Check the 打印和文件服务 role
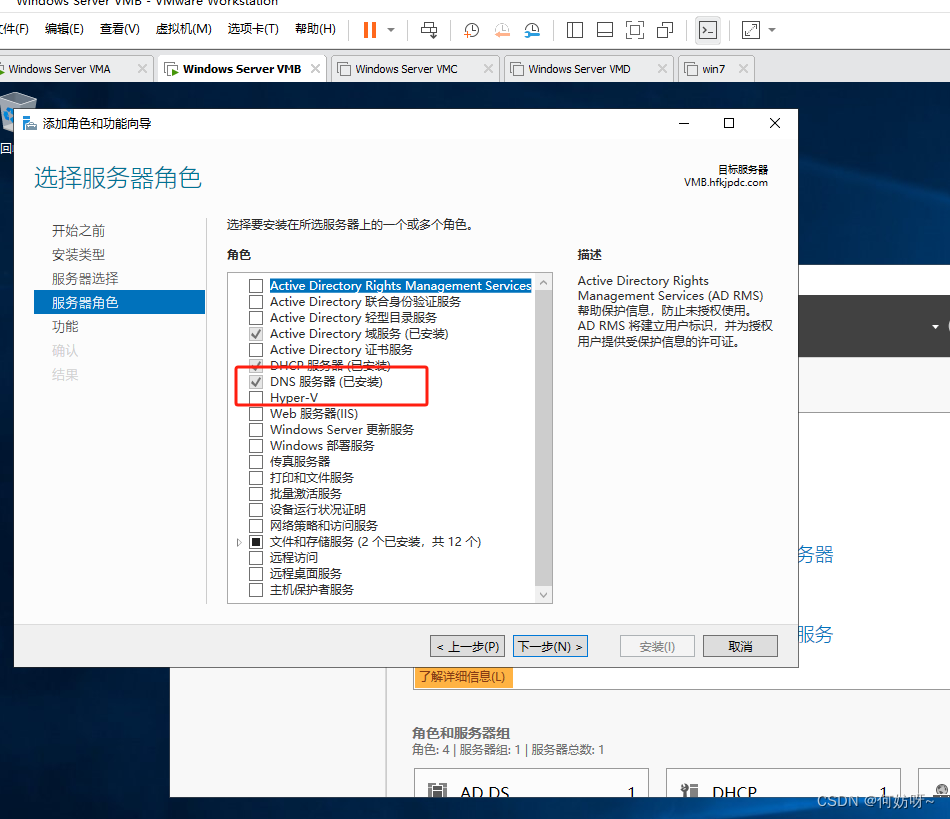Screen dimensions: 950x819 pyautogui.click(x=256, y=477)
